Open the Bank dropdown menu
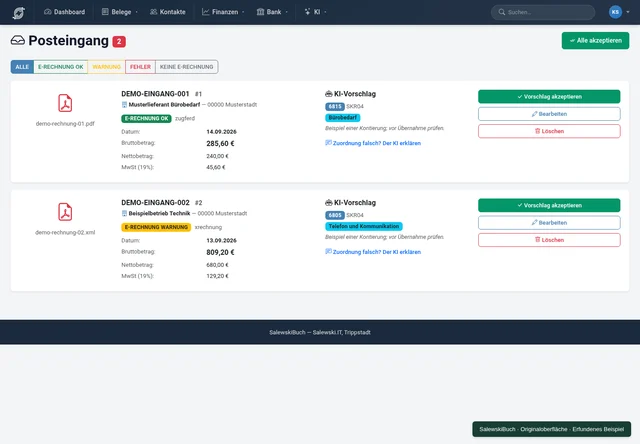640x444 pixels. (x=272, y=12)
